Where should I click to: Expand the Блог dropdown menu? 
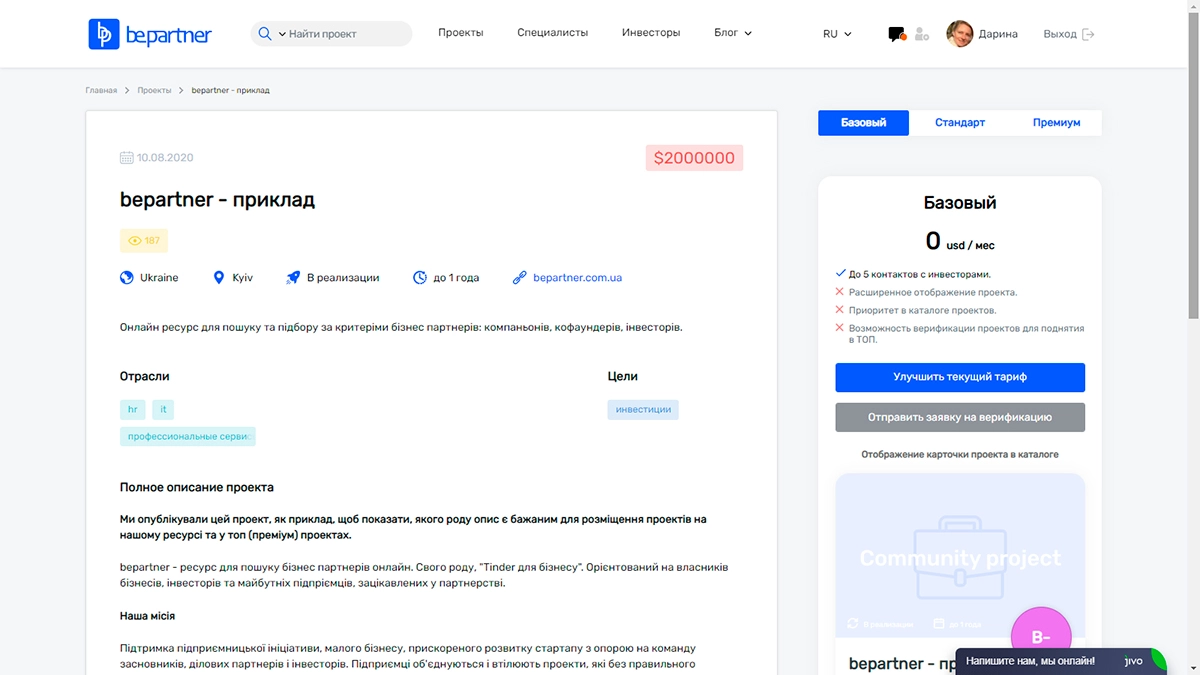pos(733,33)
